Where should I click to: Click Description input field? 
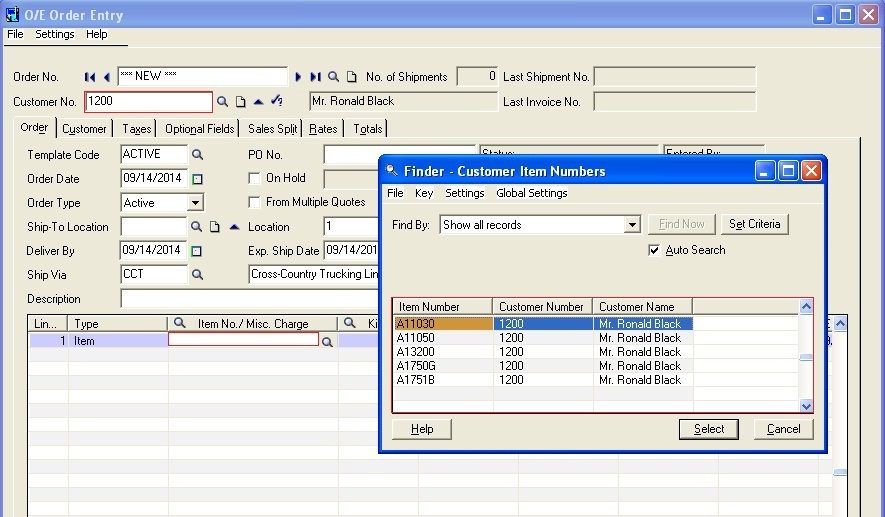pos(249,299)
